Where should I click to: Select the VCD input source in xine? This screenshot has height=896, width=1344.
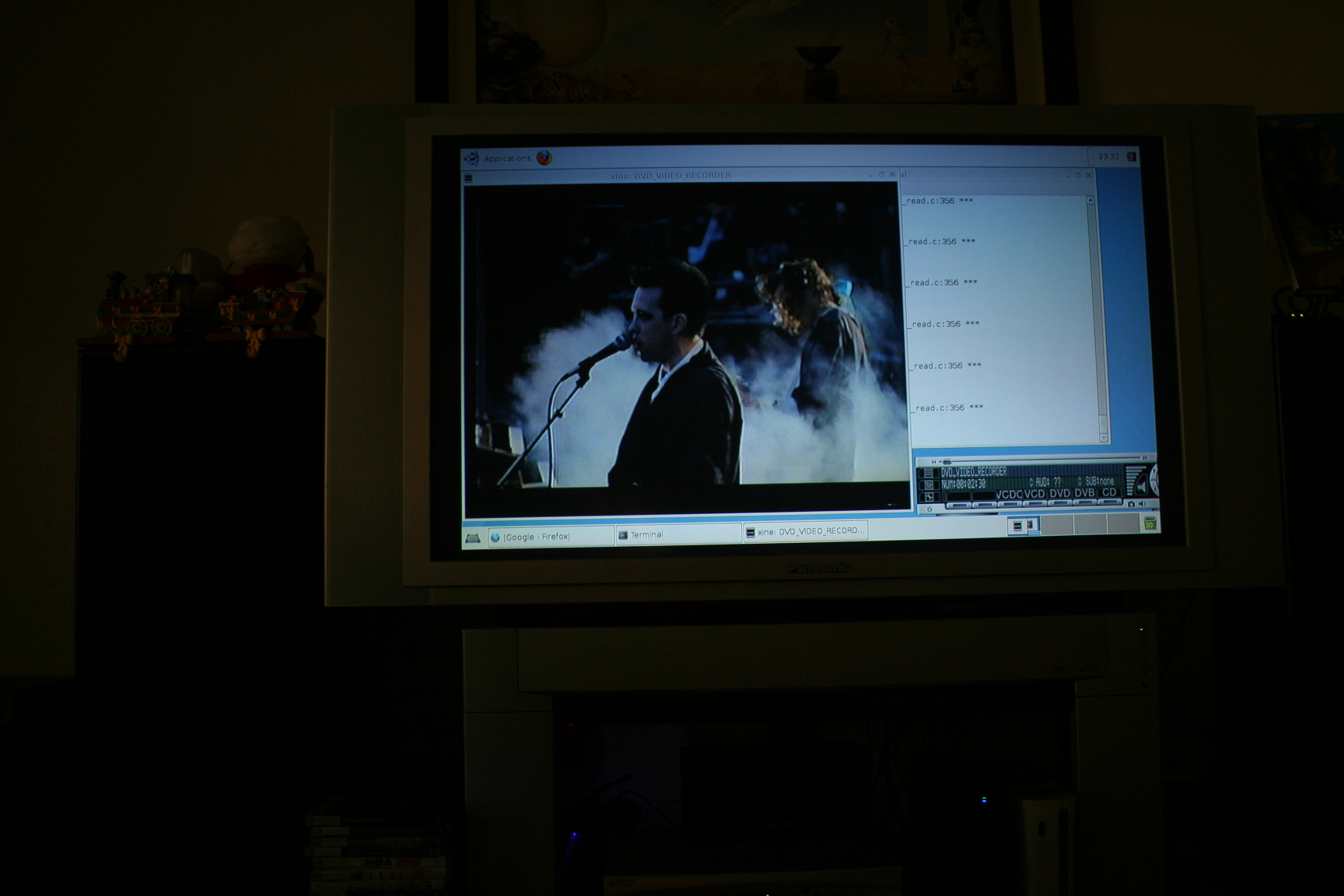pyautogui.click(x=1034, y=494)
